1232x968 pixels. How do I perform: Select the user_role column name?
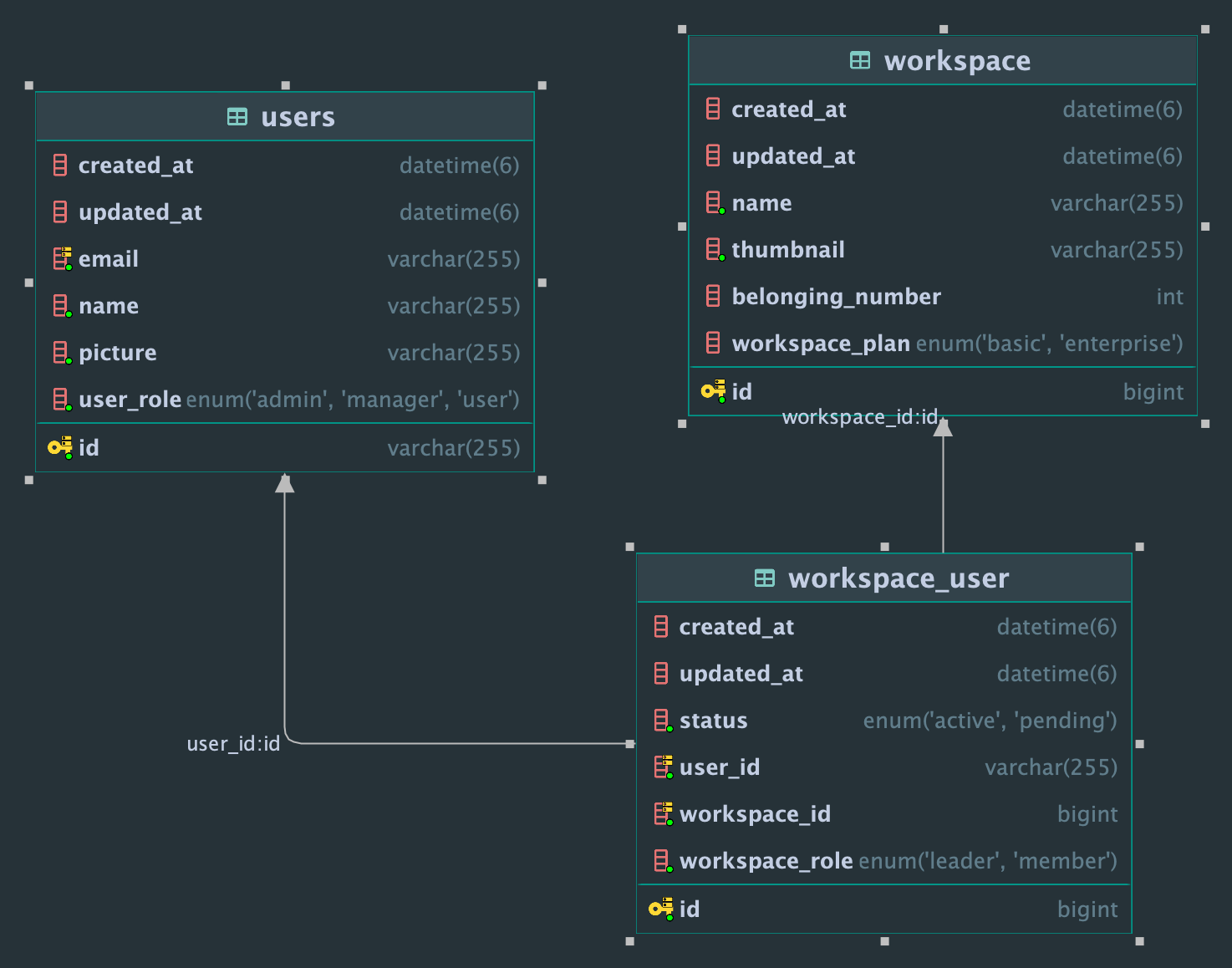click(130, 400)
